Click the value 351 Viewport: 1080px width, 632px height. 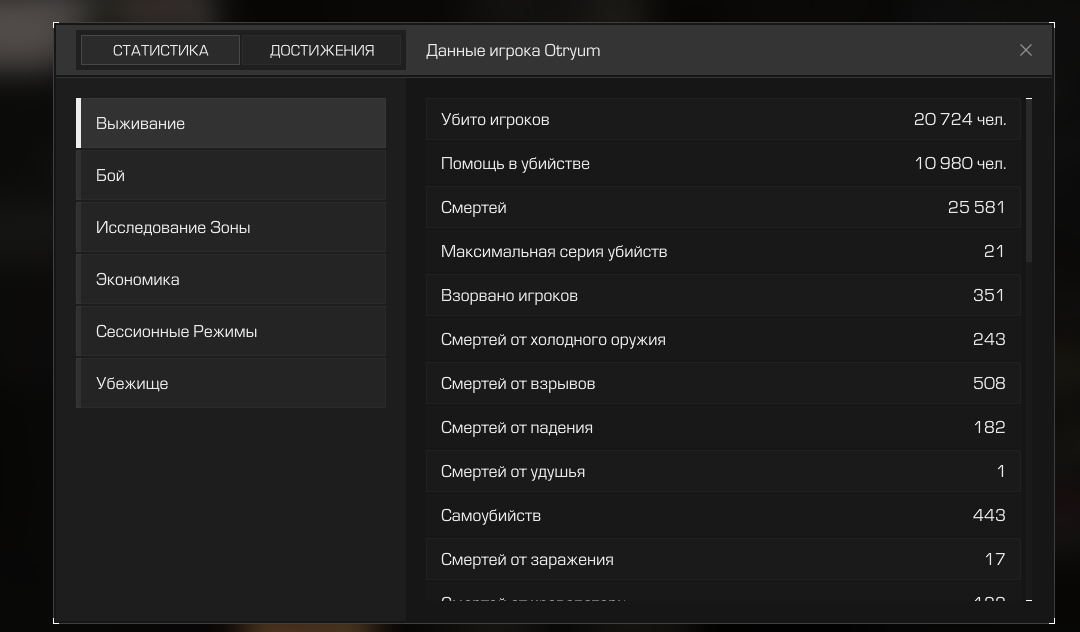[x=989, y=295]
